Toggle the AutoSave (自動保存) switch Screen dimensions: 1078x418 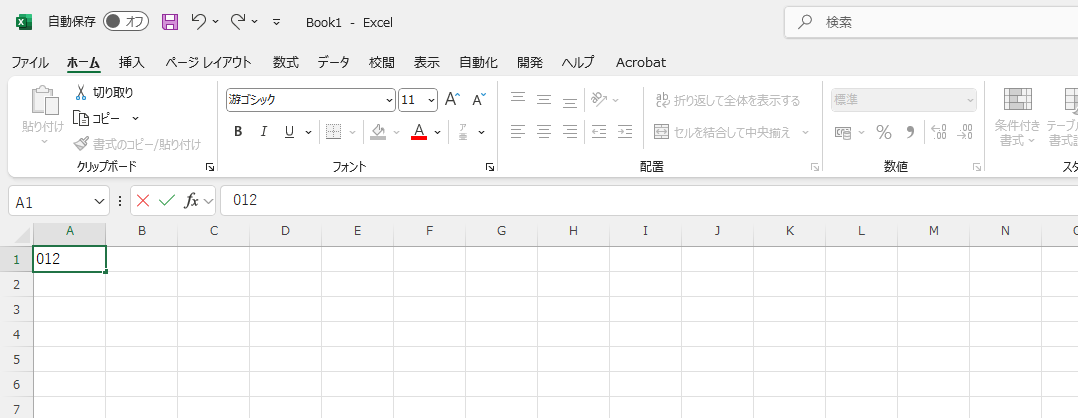click(126, 21)
